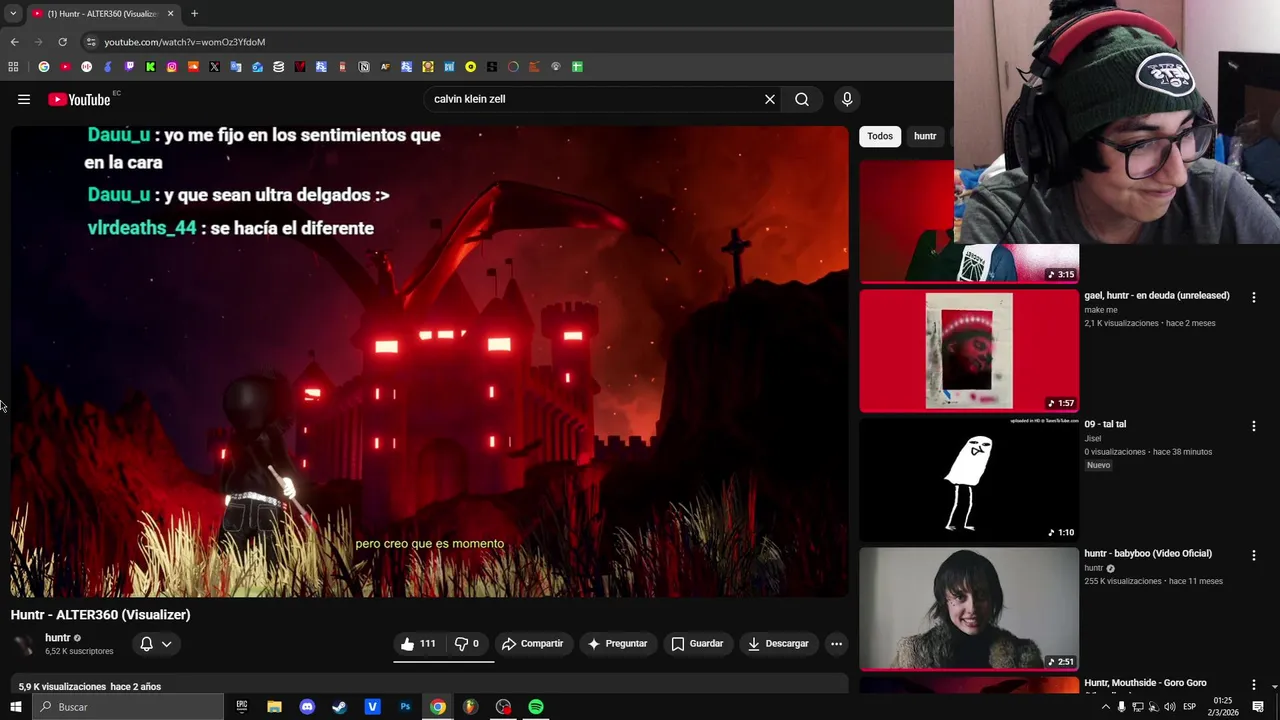Image resolution: width=1280 pixels, height=720 pixels.
Task: Open the Kick bookmark
Action: pyautogui.click(x=151, y=67)
